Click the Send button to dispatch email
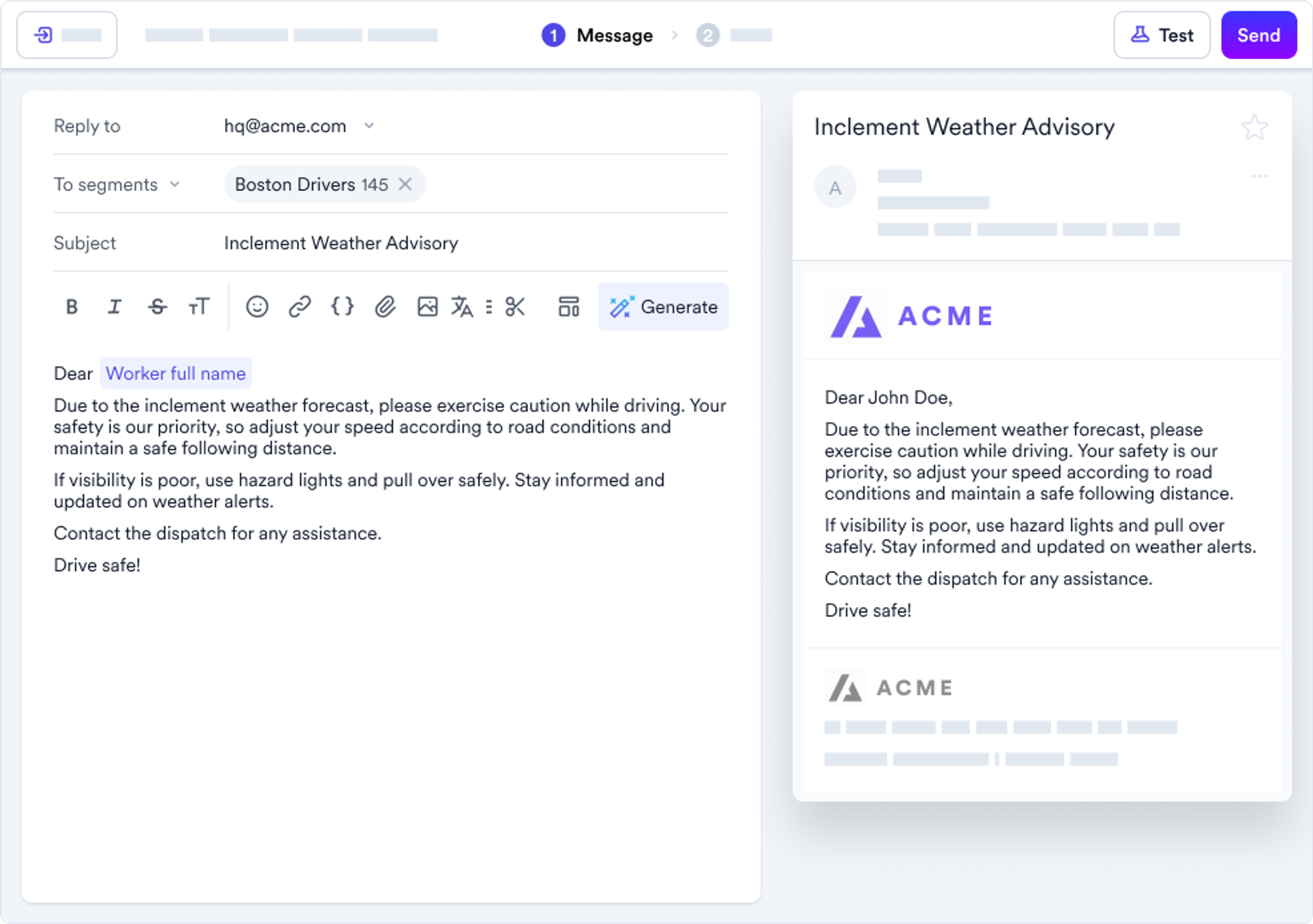This screenshot has height=924, width=1313. click(x=1258, y=35)
